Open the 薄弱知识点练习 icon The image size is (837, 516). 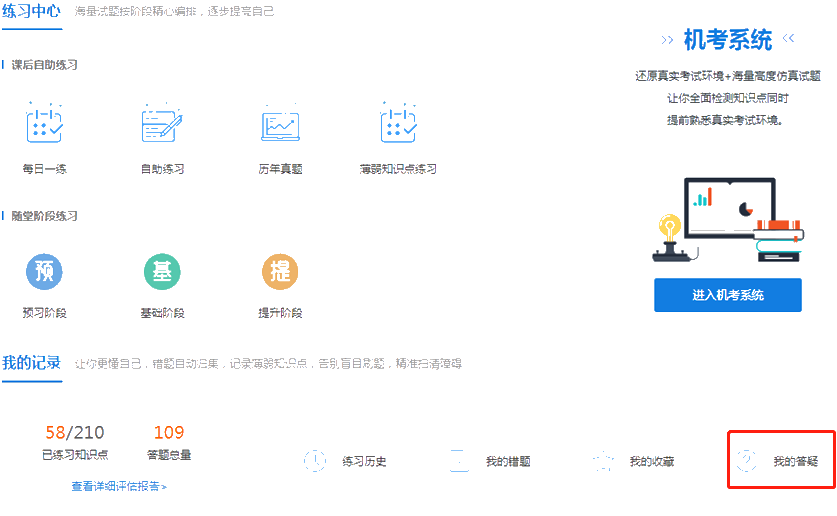(x=398, y=122)
